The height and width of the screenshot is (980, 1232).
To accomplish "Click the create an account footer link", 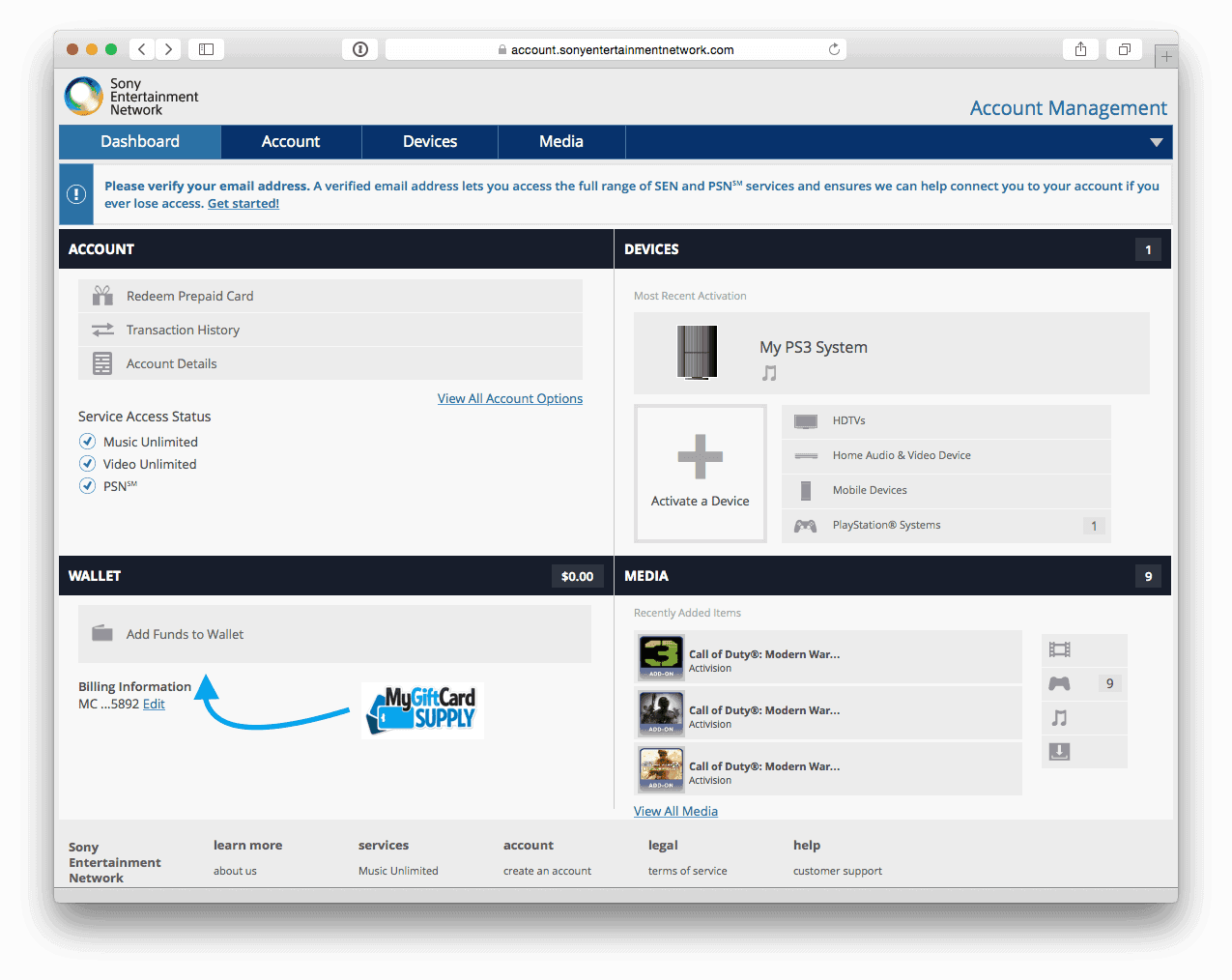I will click(x=547, y=871).
